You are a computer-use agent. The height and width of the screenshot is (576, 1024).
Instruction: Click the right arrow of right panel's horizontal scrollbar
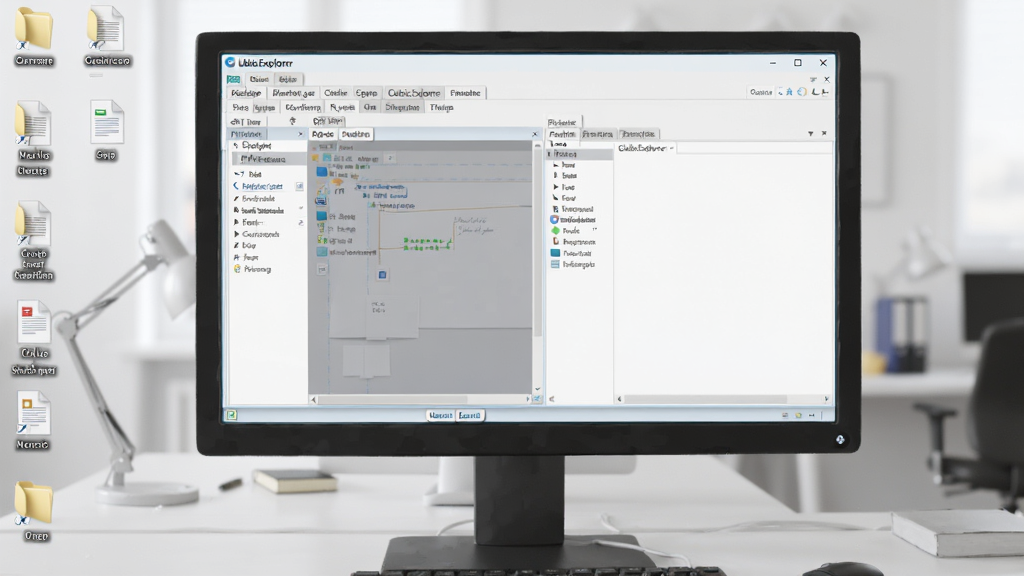(x=827, y=398)
